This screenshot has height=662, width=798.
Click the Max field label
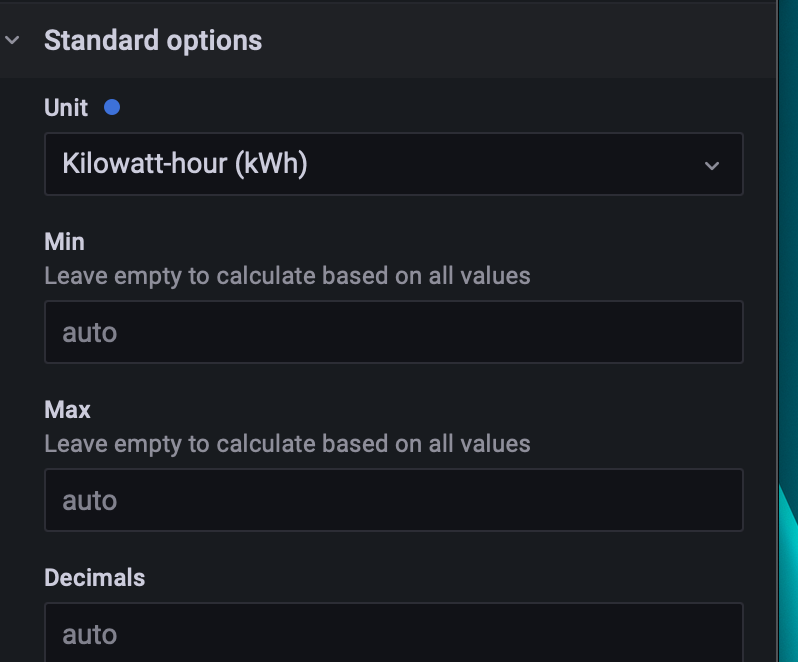pos(67,410)
